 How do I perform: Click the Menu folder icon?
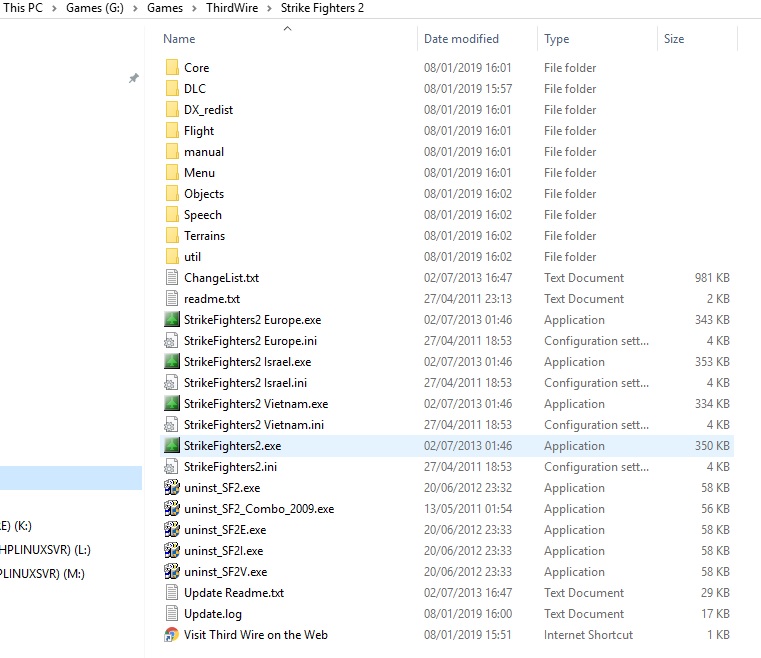point(172,173)
